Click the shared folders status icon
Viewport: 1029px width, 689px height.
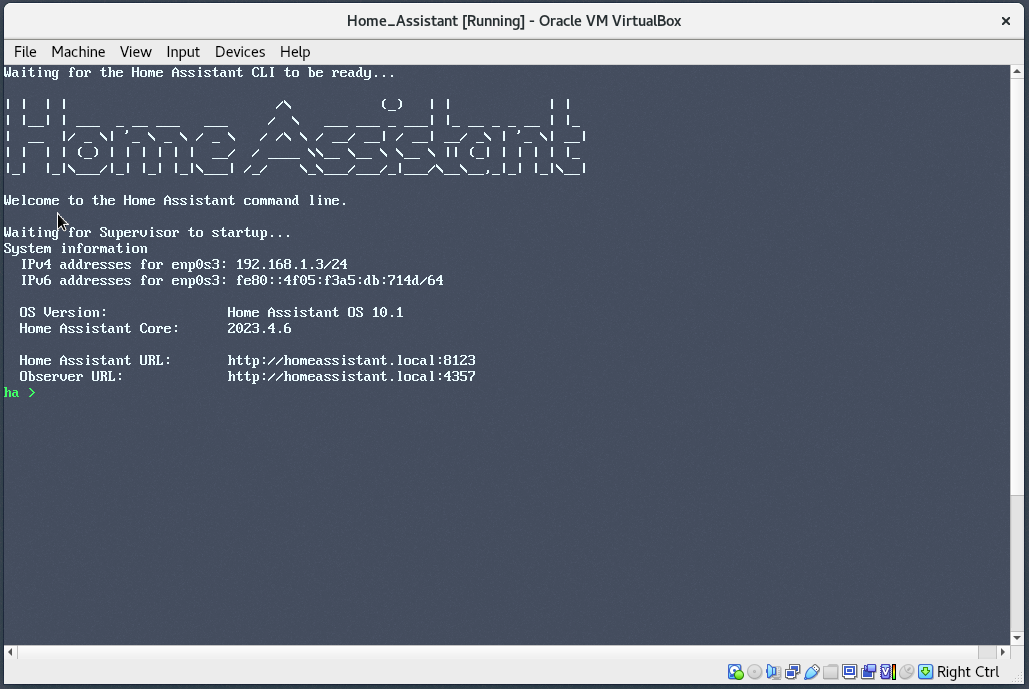(x=831, y=672)
